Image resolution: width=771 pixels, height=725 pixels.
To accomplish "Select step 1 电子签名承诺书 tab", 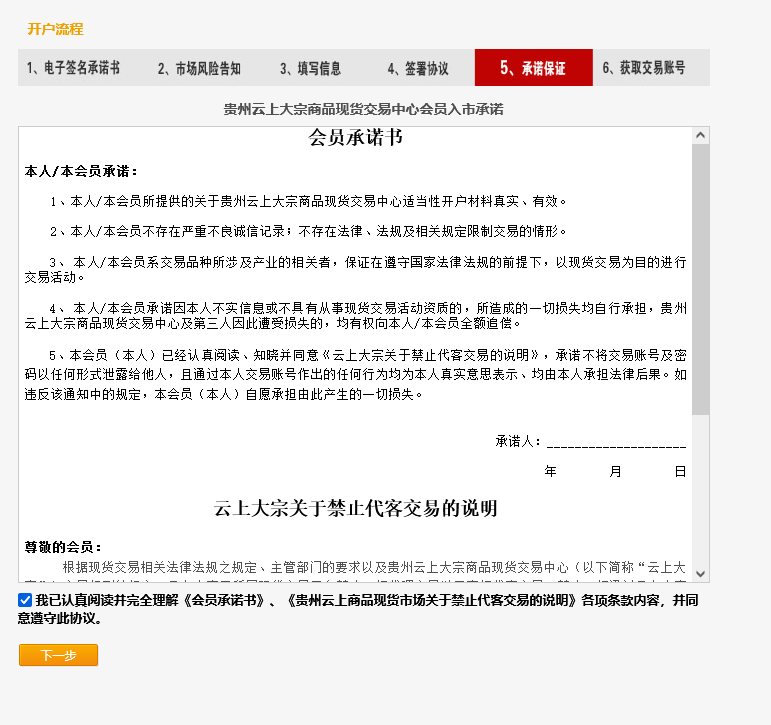I will tap(73, 68).
